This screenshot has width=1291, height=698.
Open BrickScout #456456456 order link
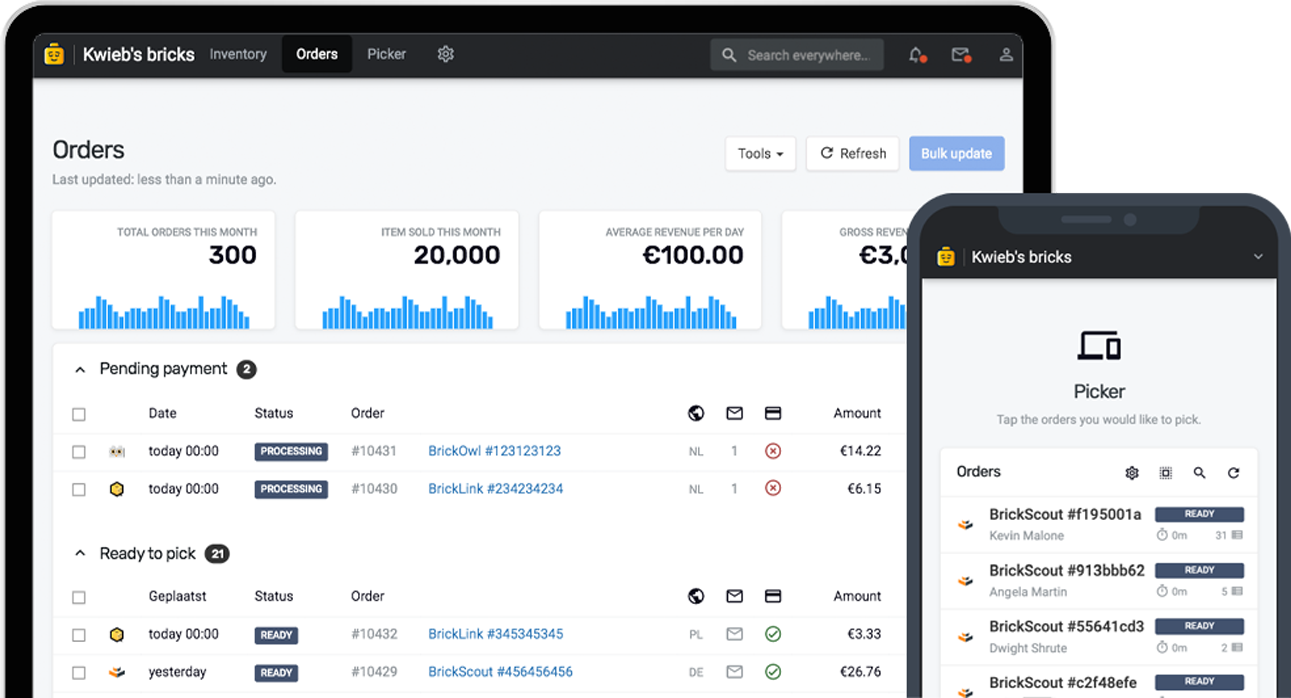pos(500,672)
